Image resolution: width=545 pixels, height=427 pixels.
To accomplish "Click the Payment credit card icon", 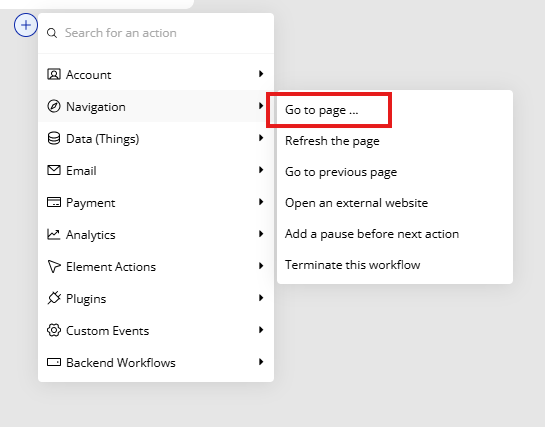I will (x=54, y=202).
